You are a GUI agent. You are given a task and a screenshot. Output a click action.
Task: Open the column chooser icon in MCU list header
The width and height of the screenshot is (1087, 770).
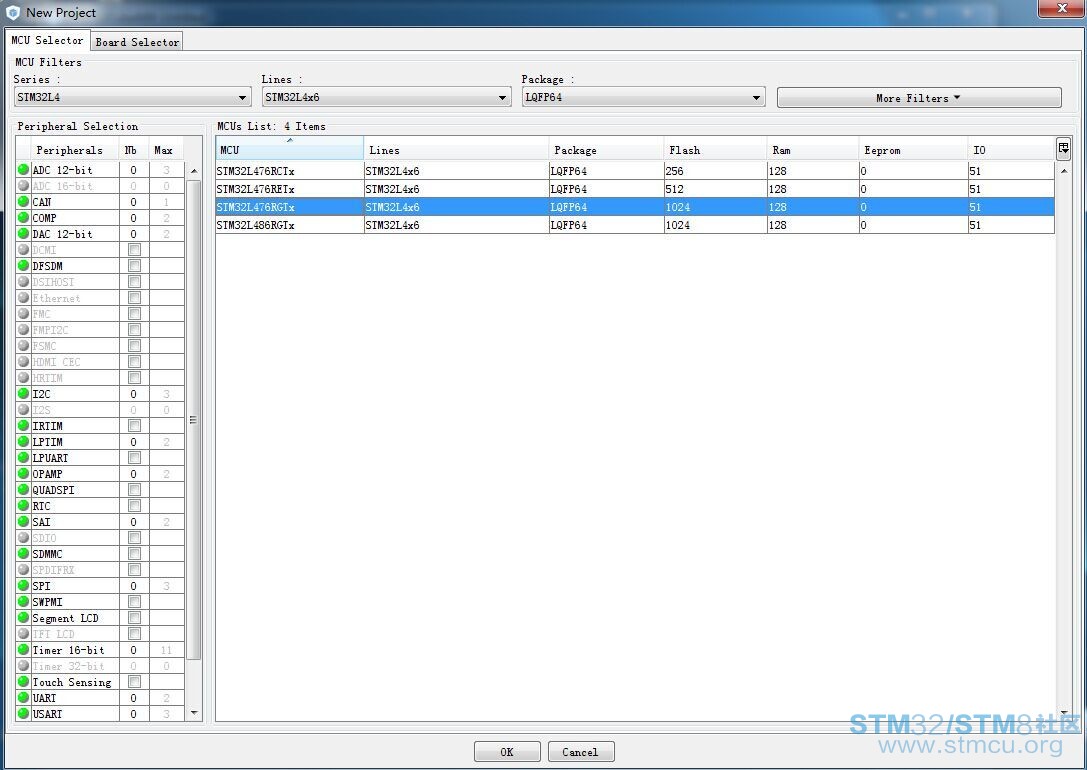tap(1063, 148)
